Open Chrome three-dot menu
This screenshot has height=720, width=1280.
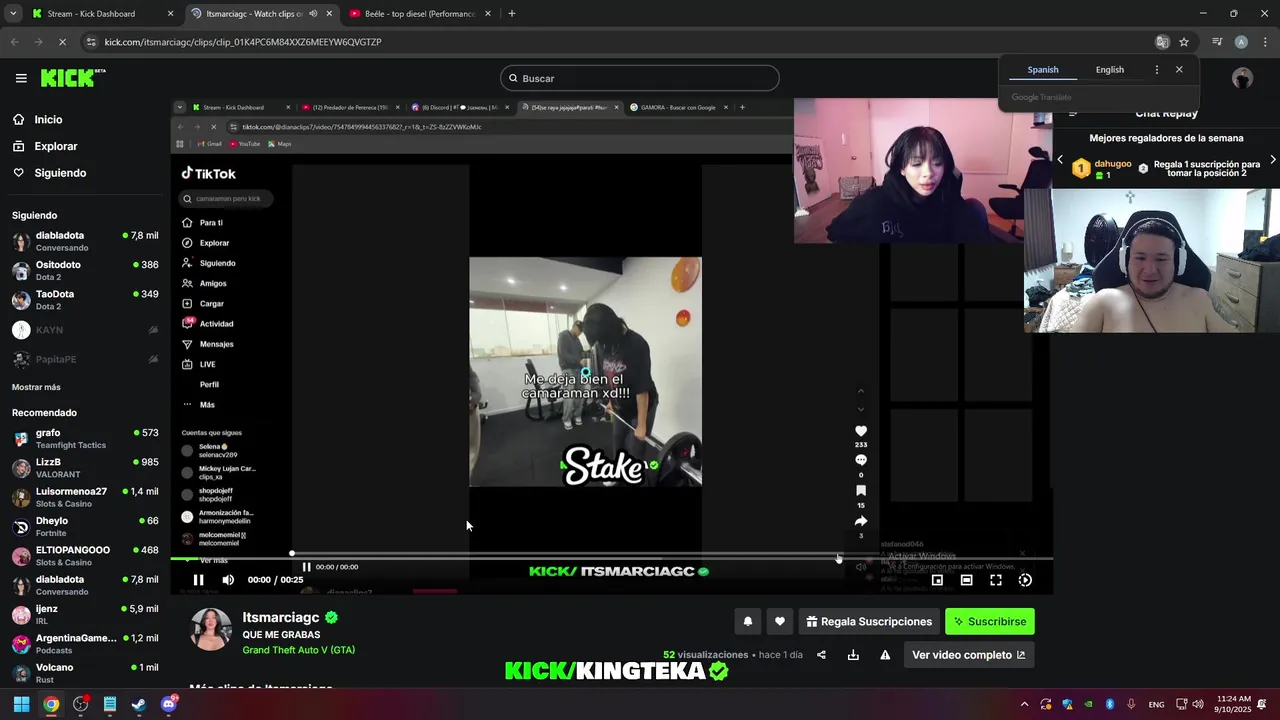pyautogui.click(x=1263, y=42)
